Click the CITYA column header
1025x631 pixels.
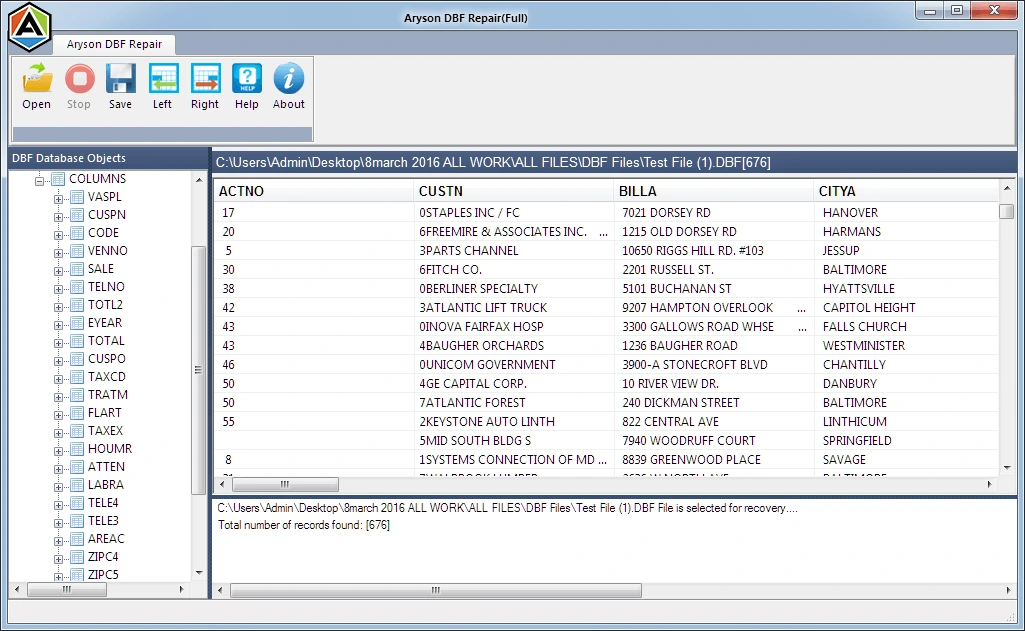coord(907,191)
